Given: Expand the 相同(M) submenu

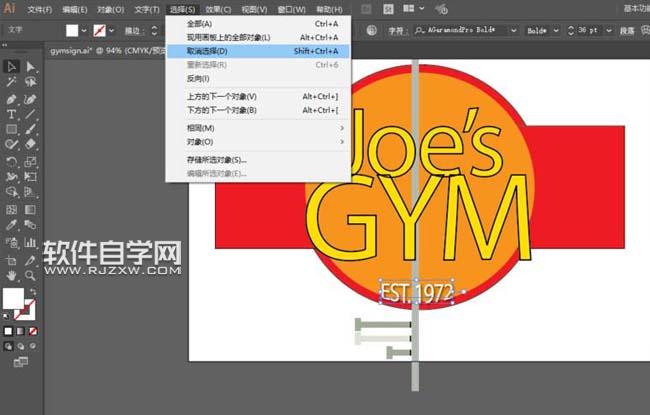Looking at the screenshot, I should click(x=258, y=128).
